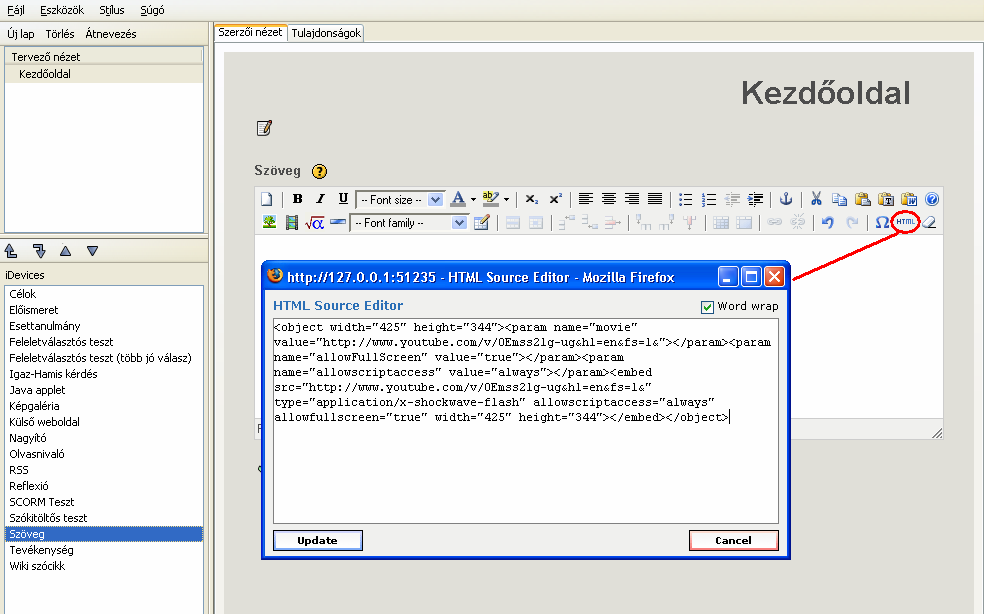Toggle the Word wrap checkbox

pos(707,307)
